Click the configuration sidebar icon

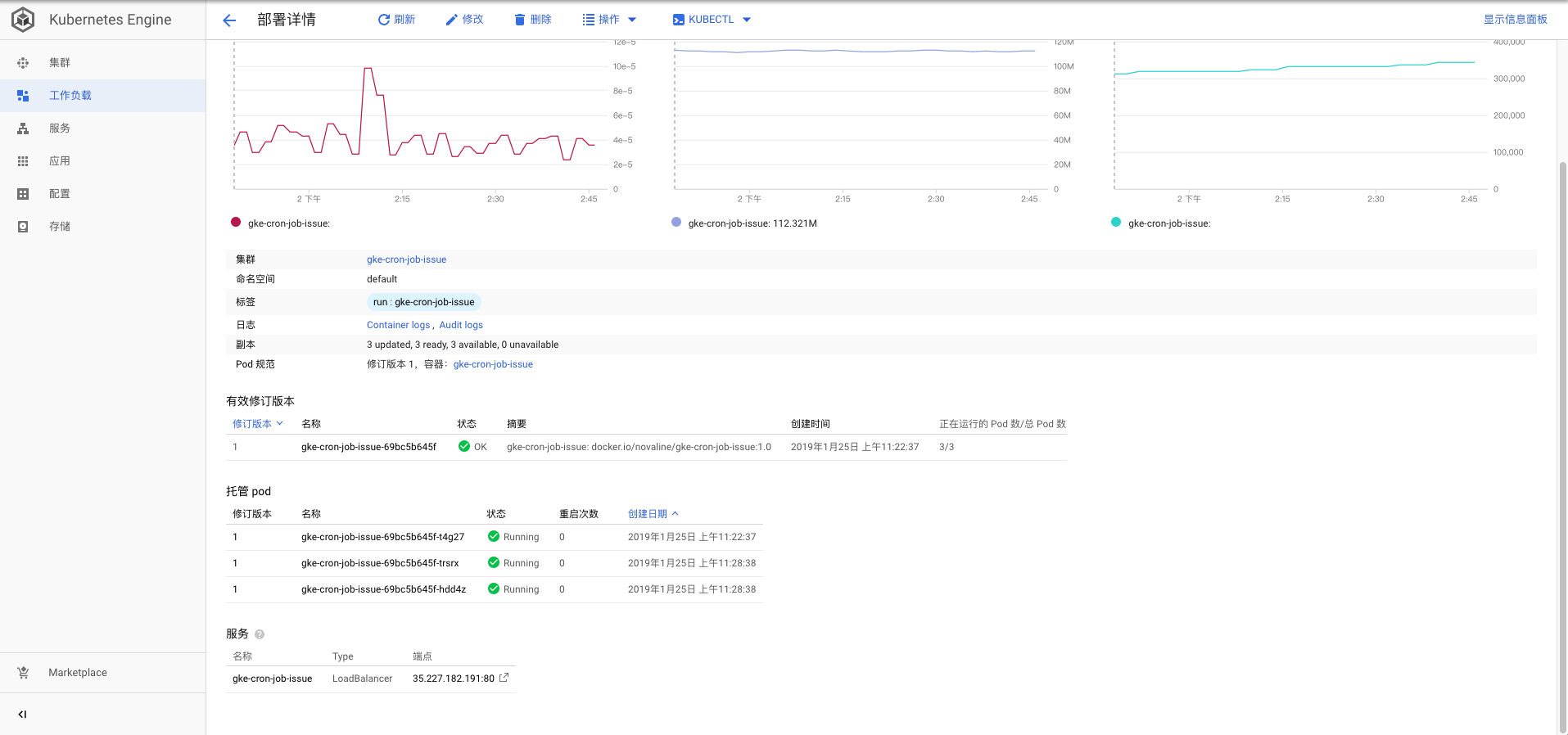23,194
